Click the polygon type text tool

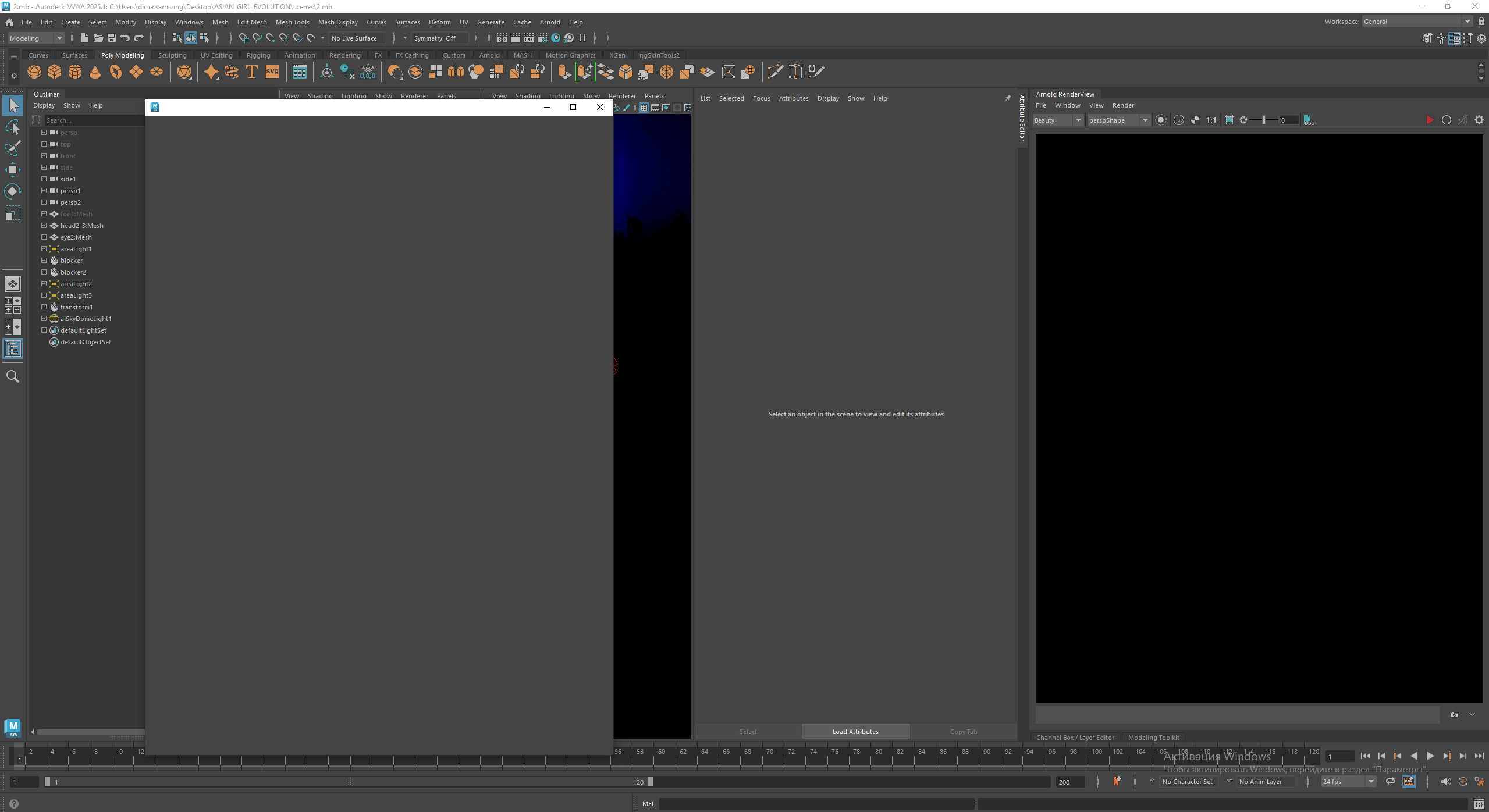[252, 72]
